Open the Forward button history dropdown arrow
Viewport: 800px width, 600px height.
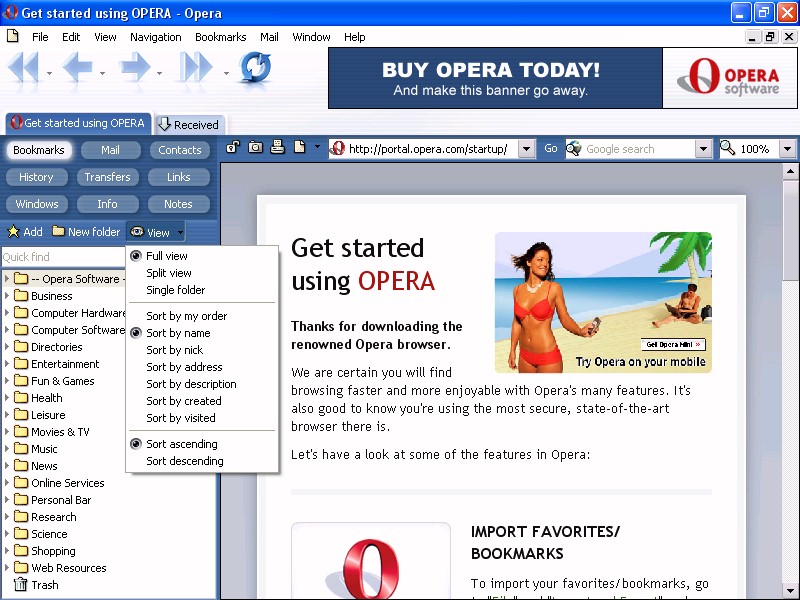tap(160, 73)
